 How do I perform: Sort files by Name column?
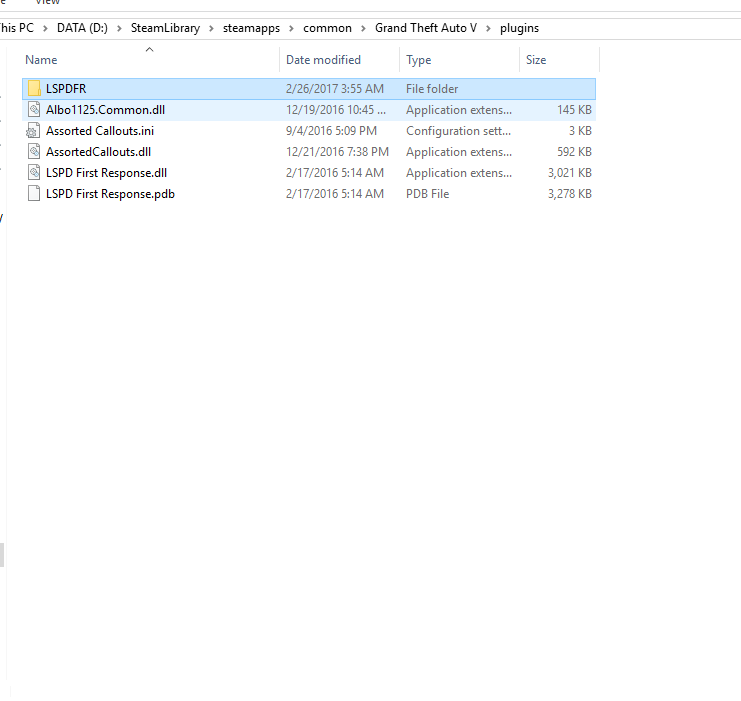coord(150,60)
